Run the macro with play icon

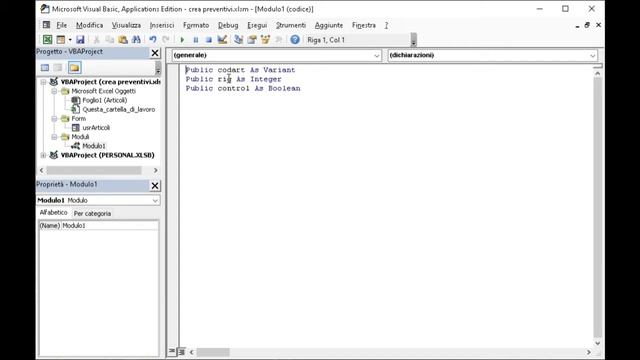[x=182, y=40]
